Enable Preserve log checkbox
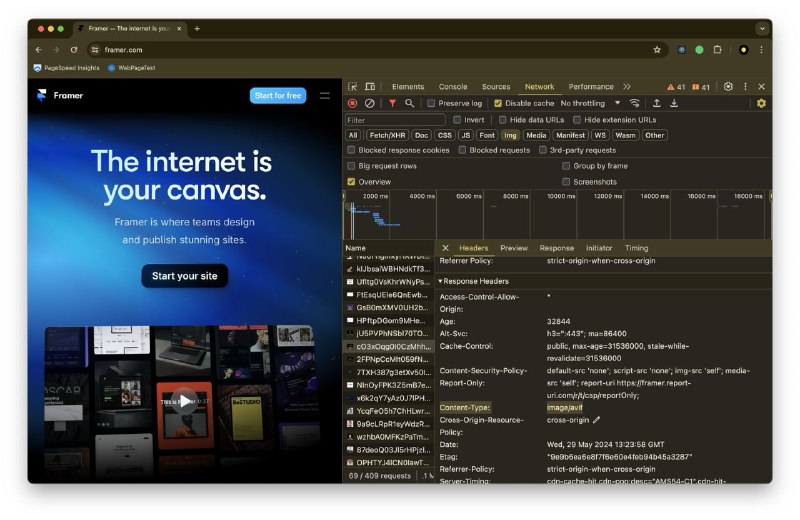The image size is (800, 520). [431, 103]
